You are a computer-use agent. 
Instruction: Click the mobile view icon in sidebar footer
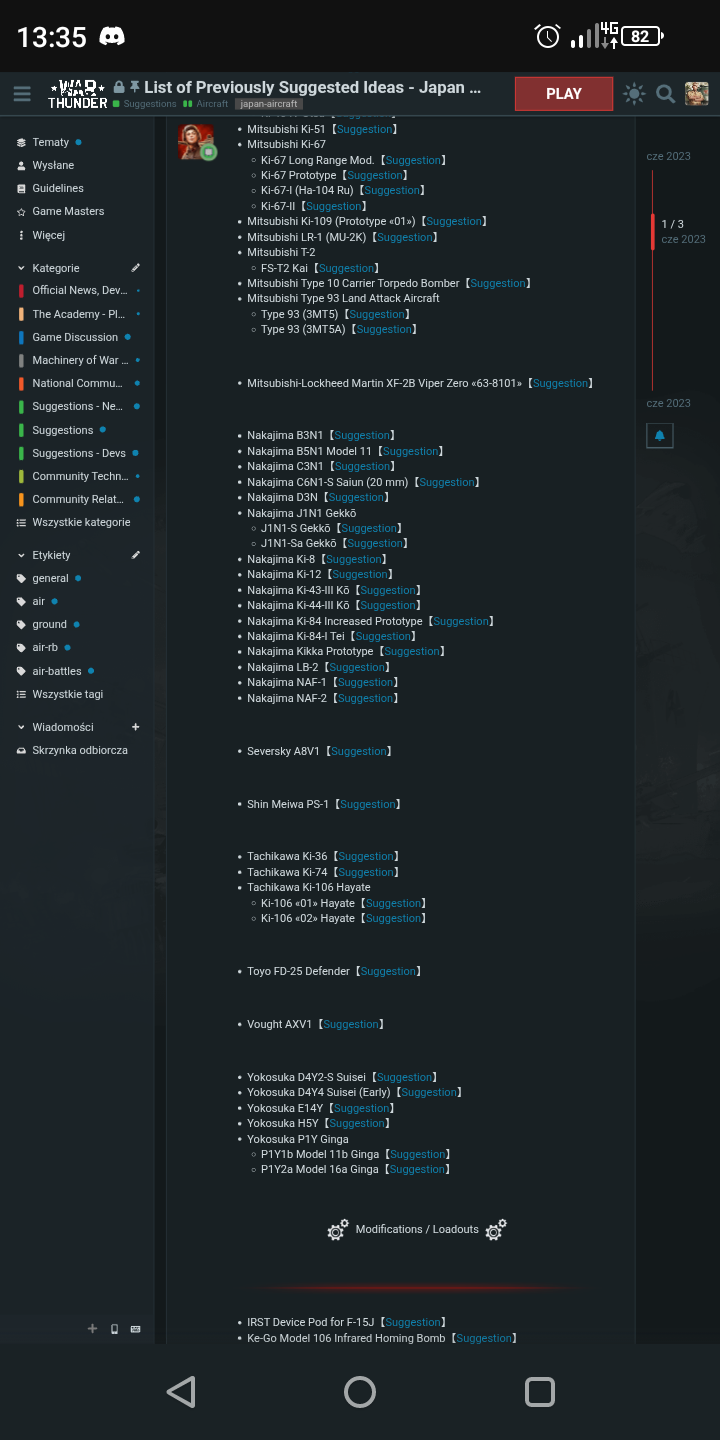[114, 1329]
